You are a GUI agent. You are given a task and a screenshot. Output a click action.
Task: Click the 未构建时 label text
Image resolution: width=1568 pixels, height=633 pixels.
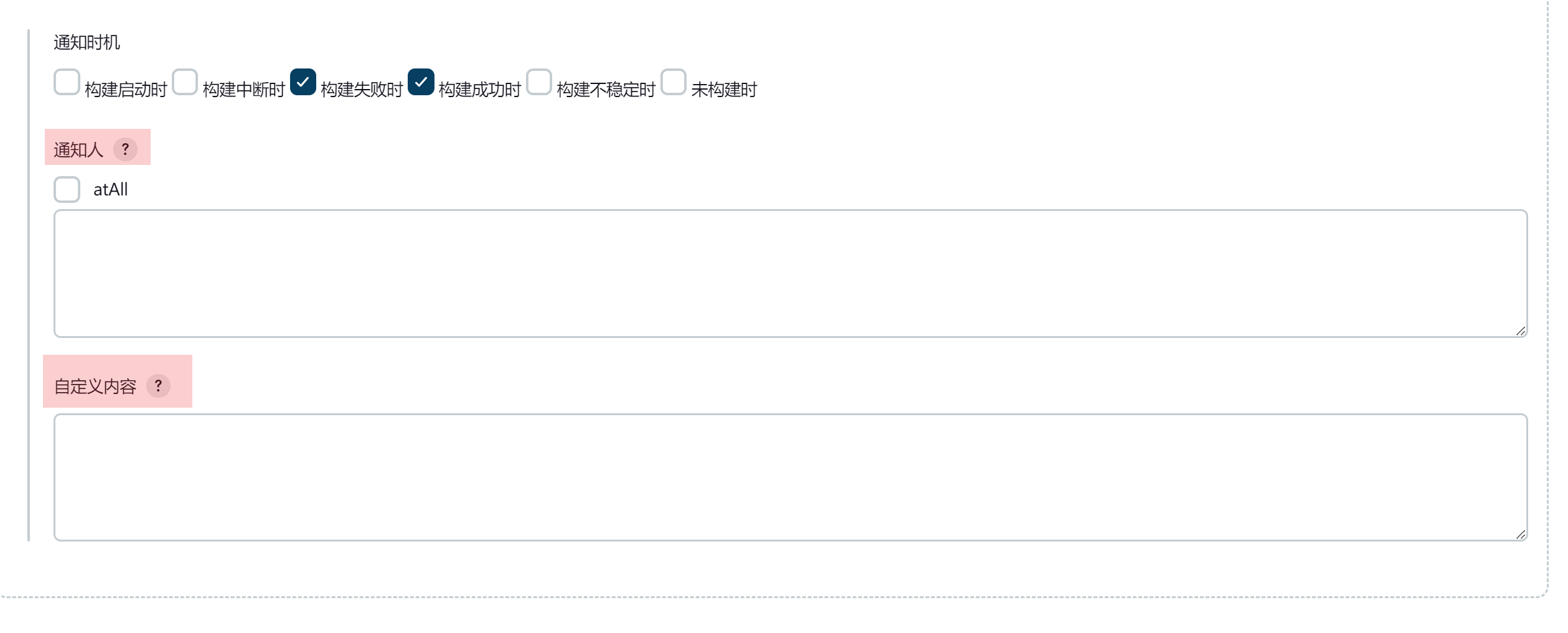click(724, 90)
